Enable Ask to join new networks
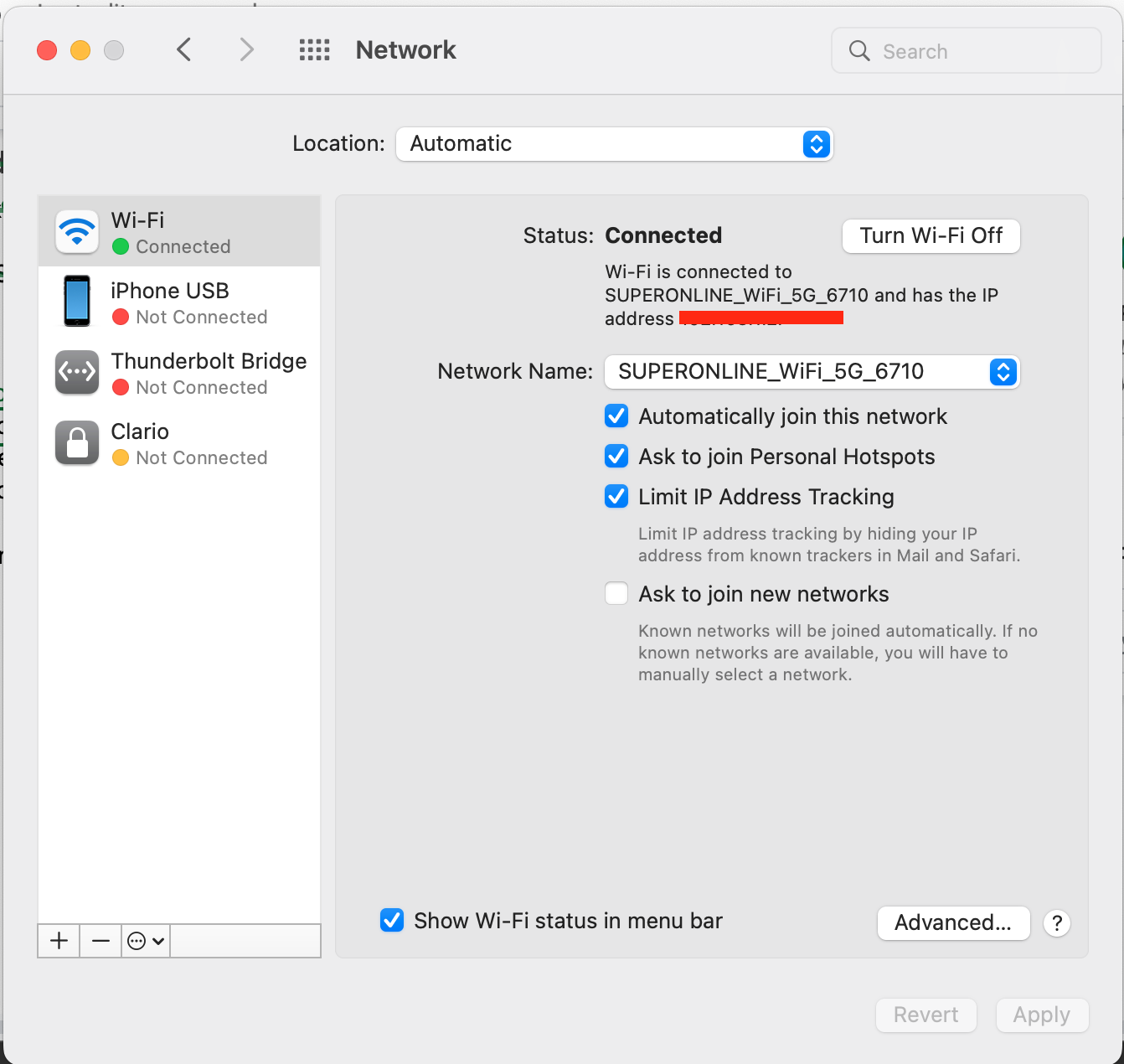This screenshot has height=1064, width=1124. pyautogui.click(x=616, y=594)
